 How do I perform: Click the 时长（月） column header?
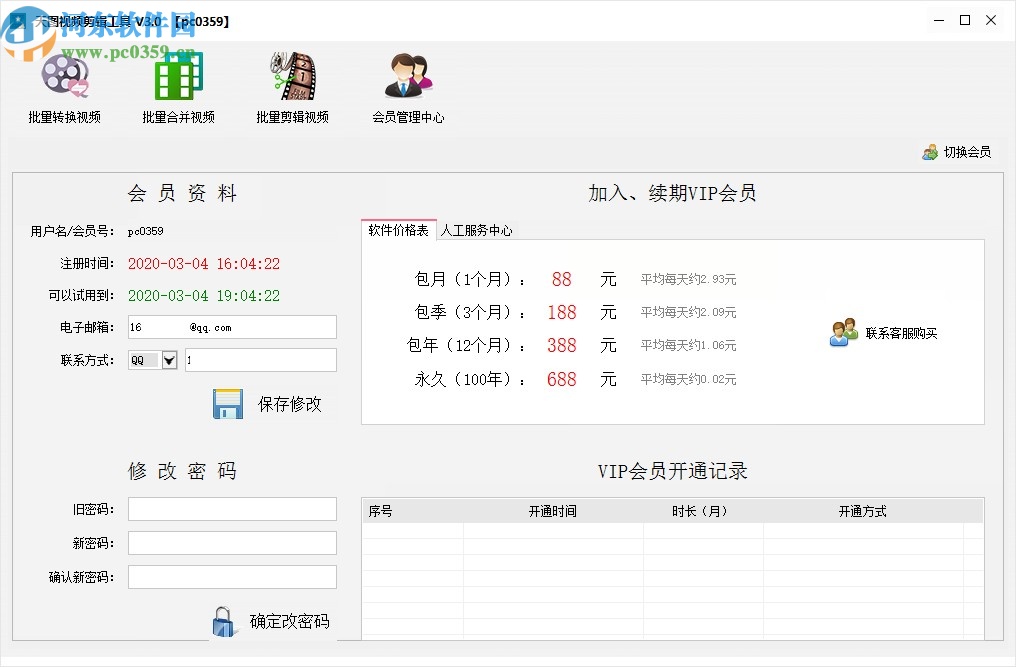[x=703, y=511]
